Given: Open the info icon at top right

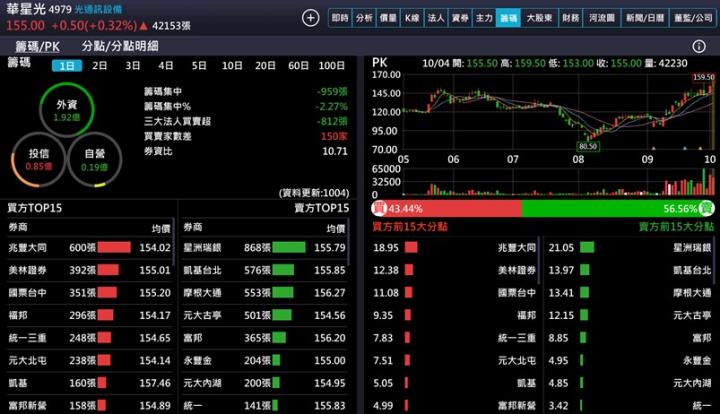Looking at the screenshot, I should (699, 46).
